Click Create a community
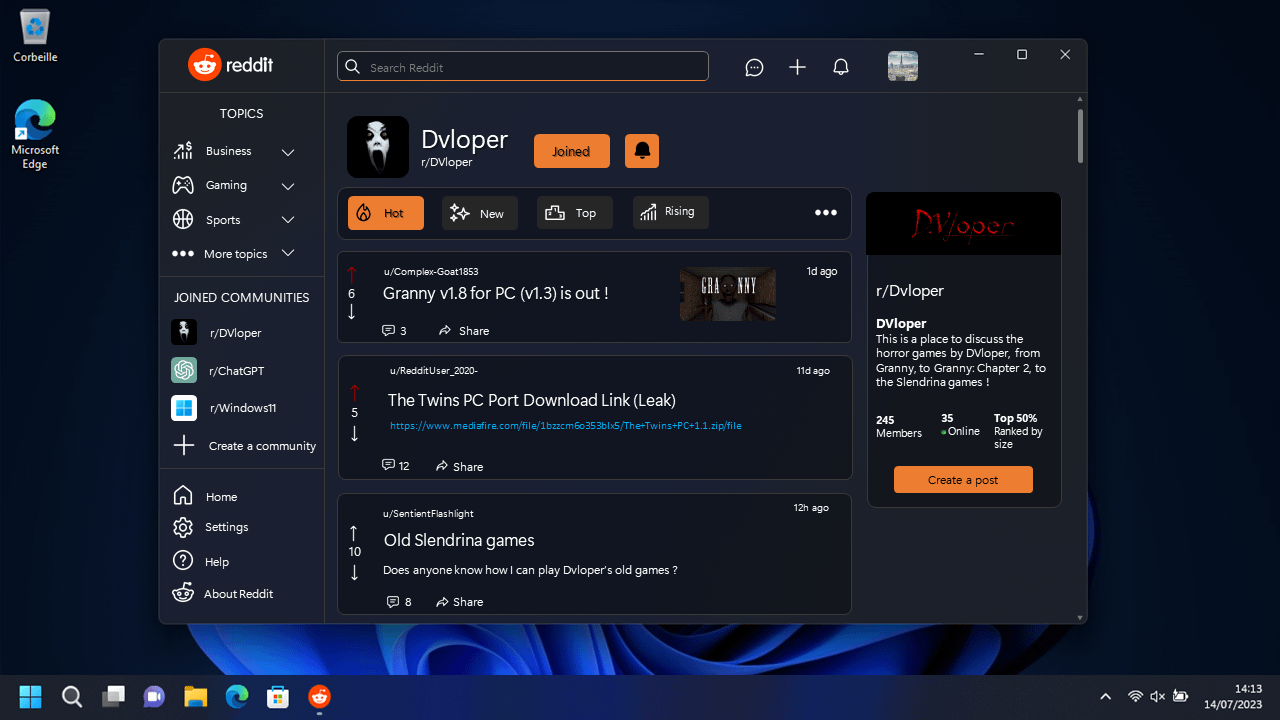 click(x=243, y=446)
